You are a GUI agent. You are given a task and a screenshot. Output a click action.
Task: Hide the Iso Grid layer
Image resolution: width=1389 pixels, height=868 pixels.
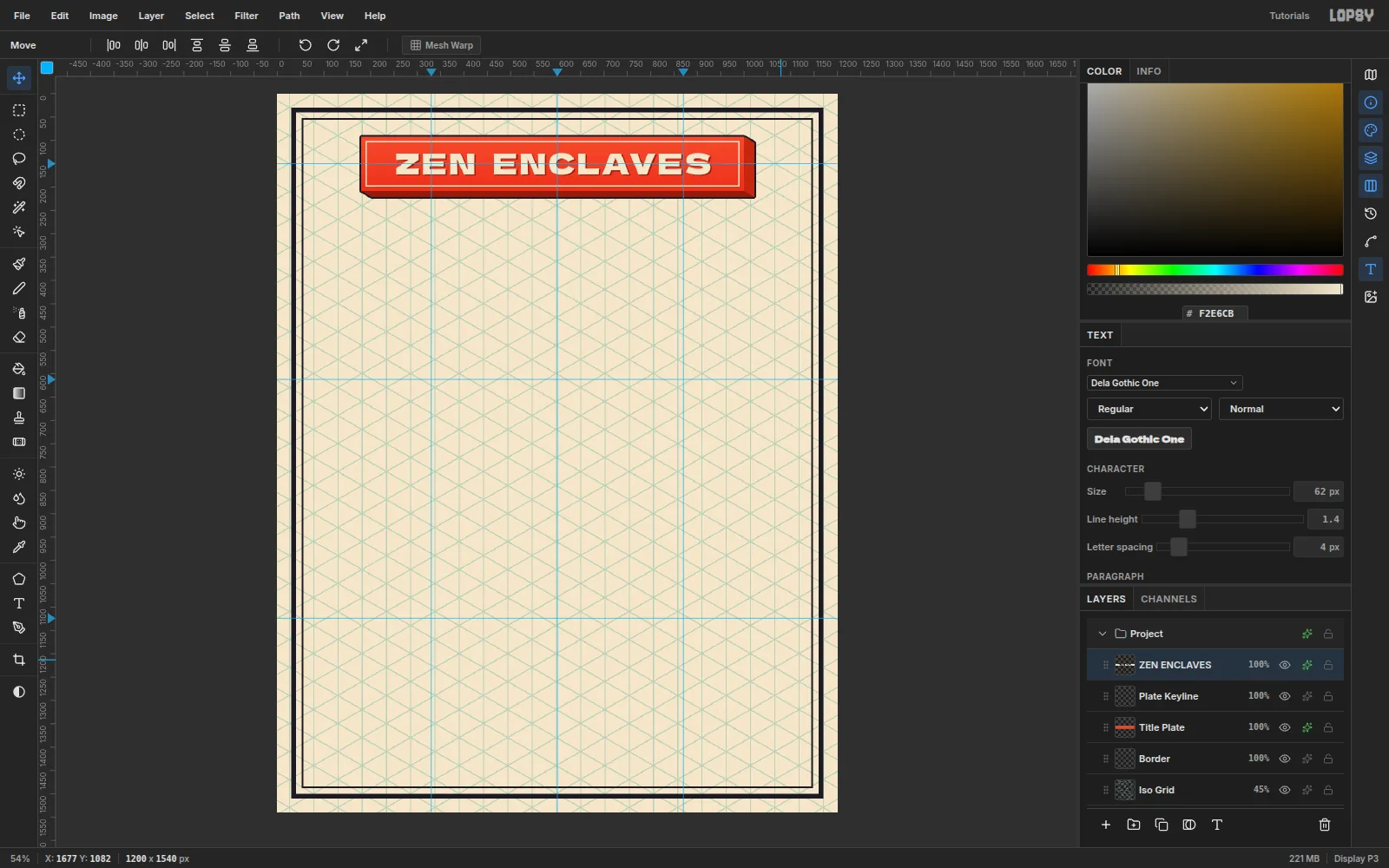point(1285,790)
